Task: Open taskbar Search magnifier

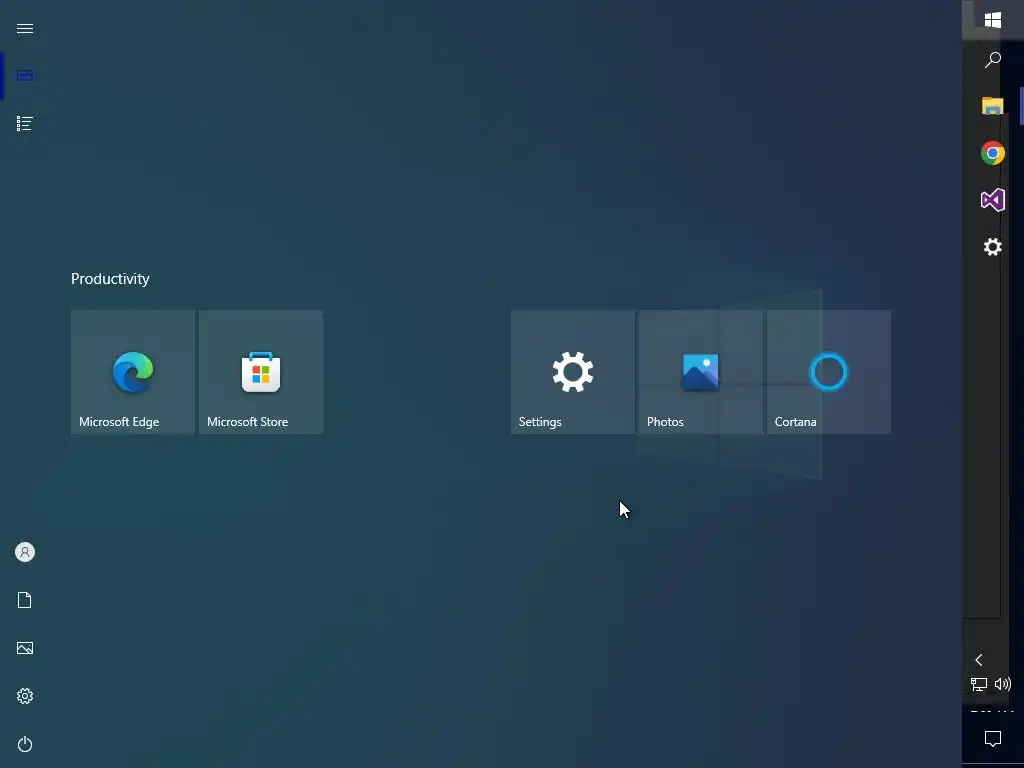Action: (993, 60)
